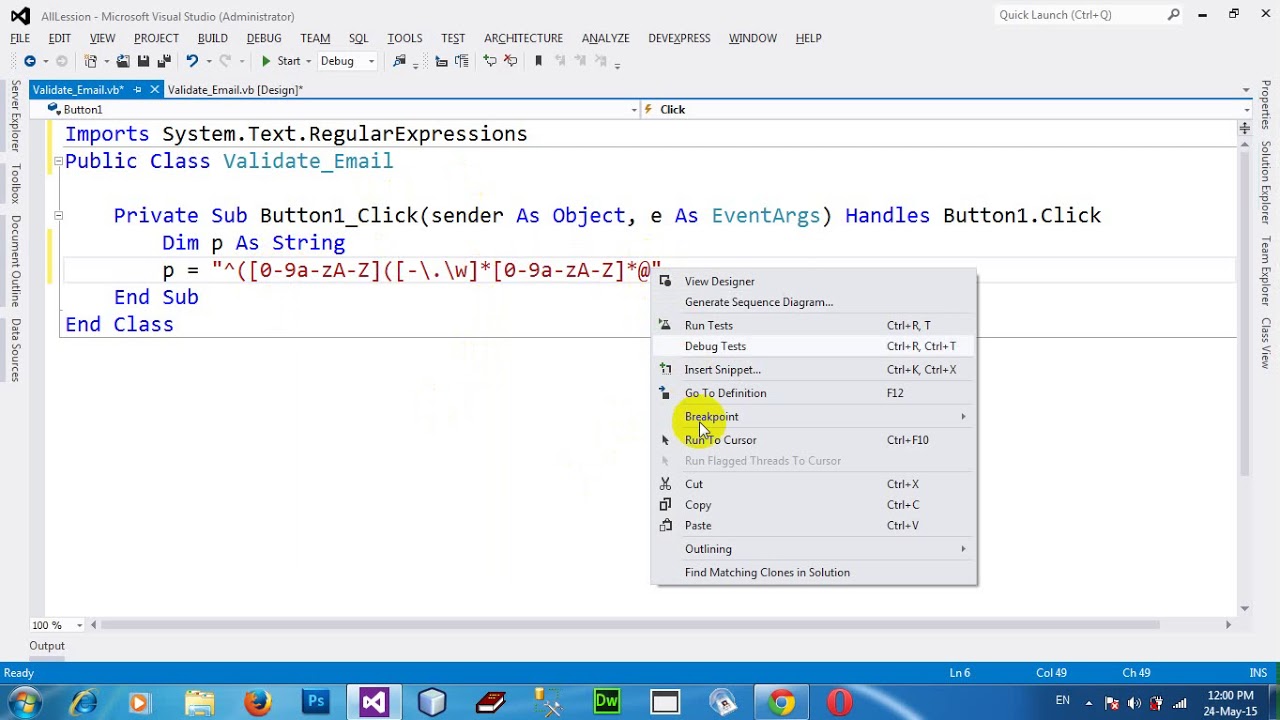Choose Generate Sequence Diagram... menu entry
The image size is (1280, 720).
(x=814, y=302)
